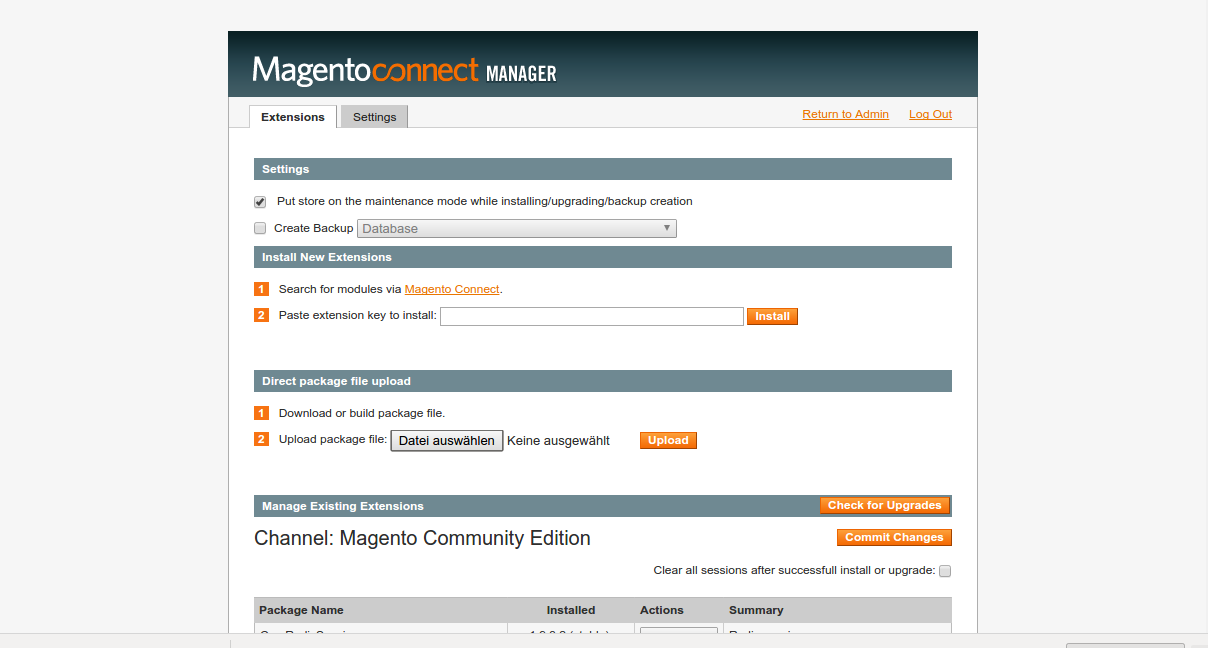Click the Keine ausgewählt file status text
The image size is (1208, 648).
click(558, 441)
